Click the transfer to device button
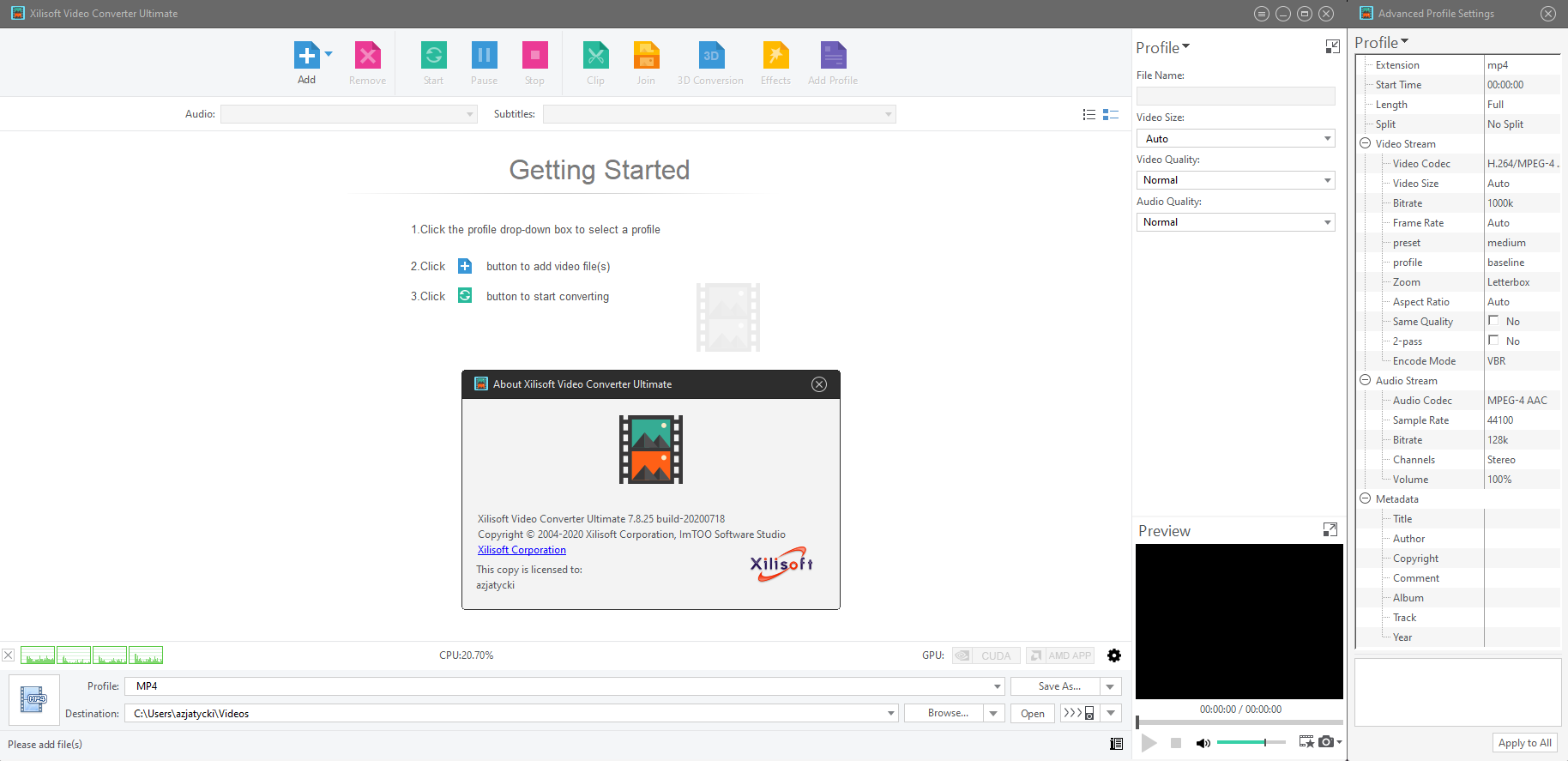Image resolution: width=1568 pixels, height=761 pixels. [1079, 714]
